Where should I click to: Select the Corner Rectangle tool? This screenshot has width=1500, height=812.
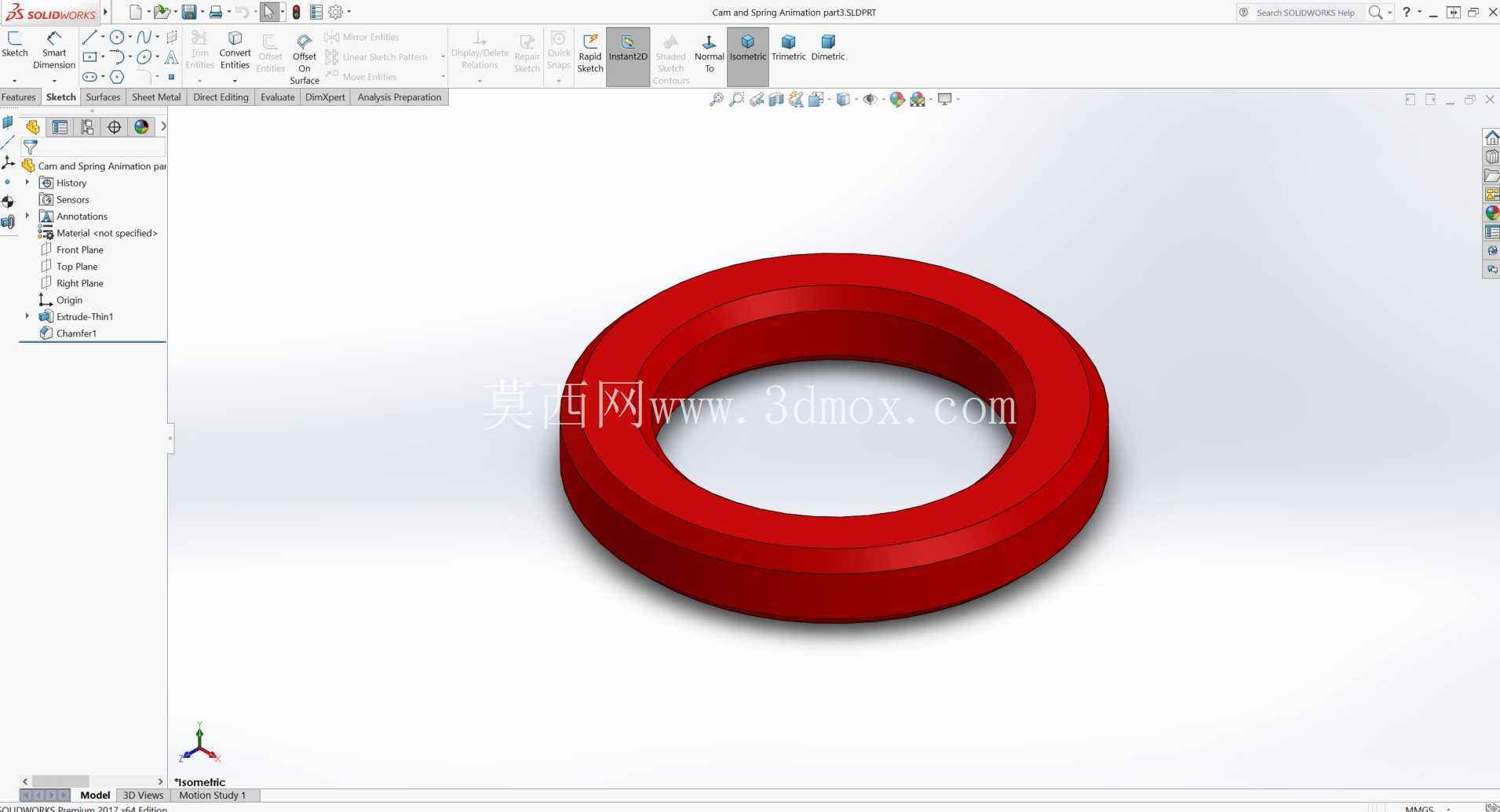(x=89, y=56)
